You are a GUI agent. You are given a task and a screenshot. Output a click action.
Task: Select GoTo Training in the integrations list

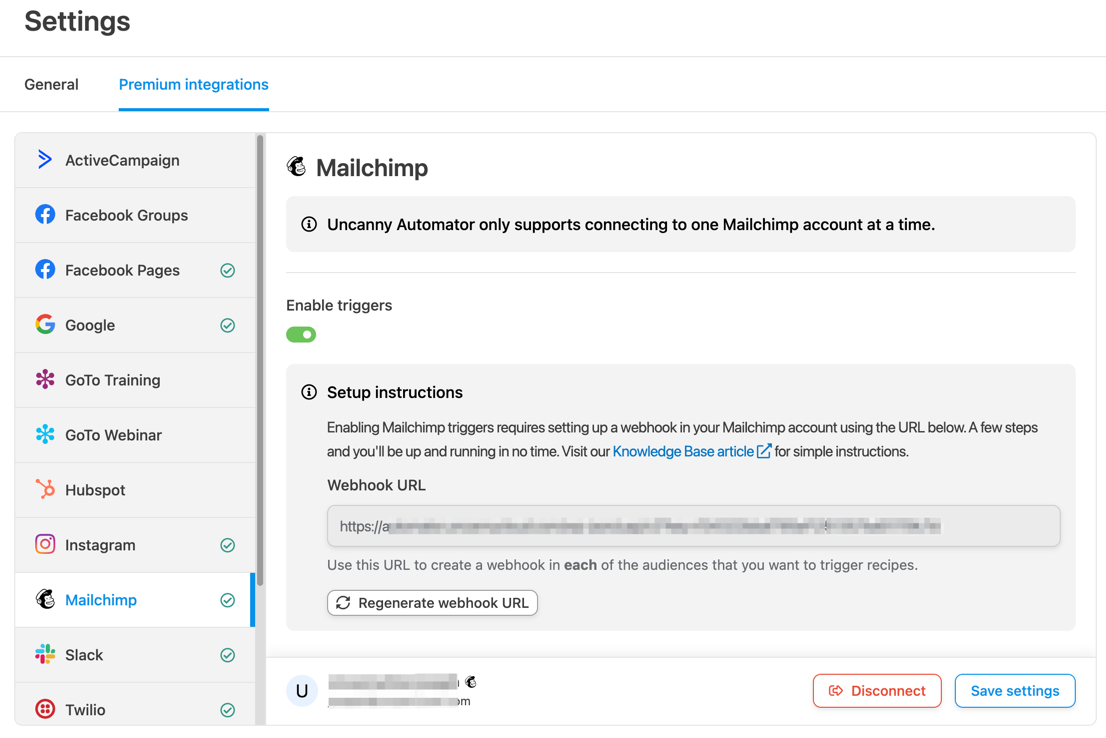135,380
